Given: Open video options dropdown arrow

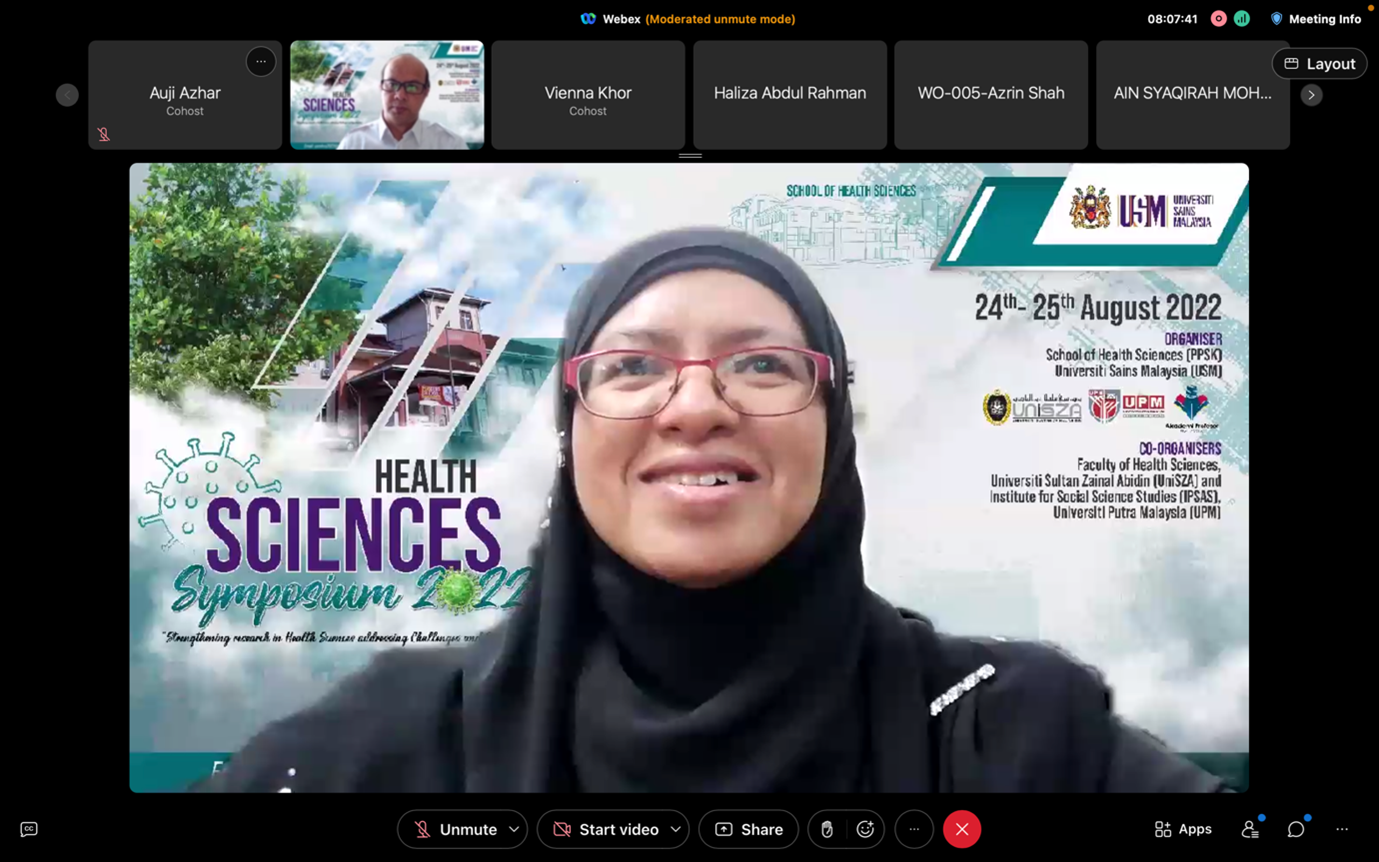Looking at the screenshot, I should 676,829.
